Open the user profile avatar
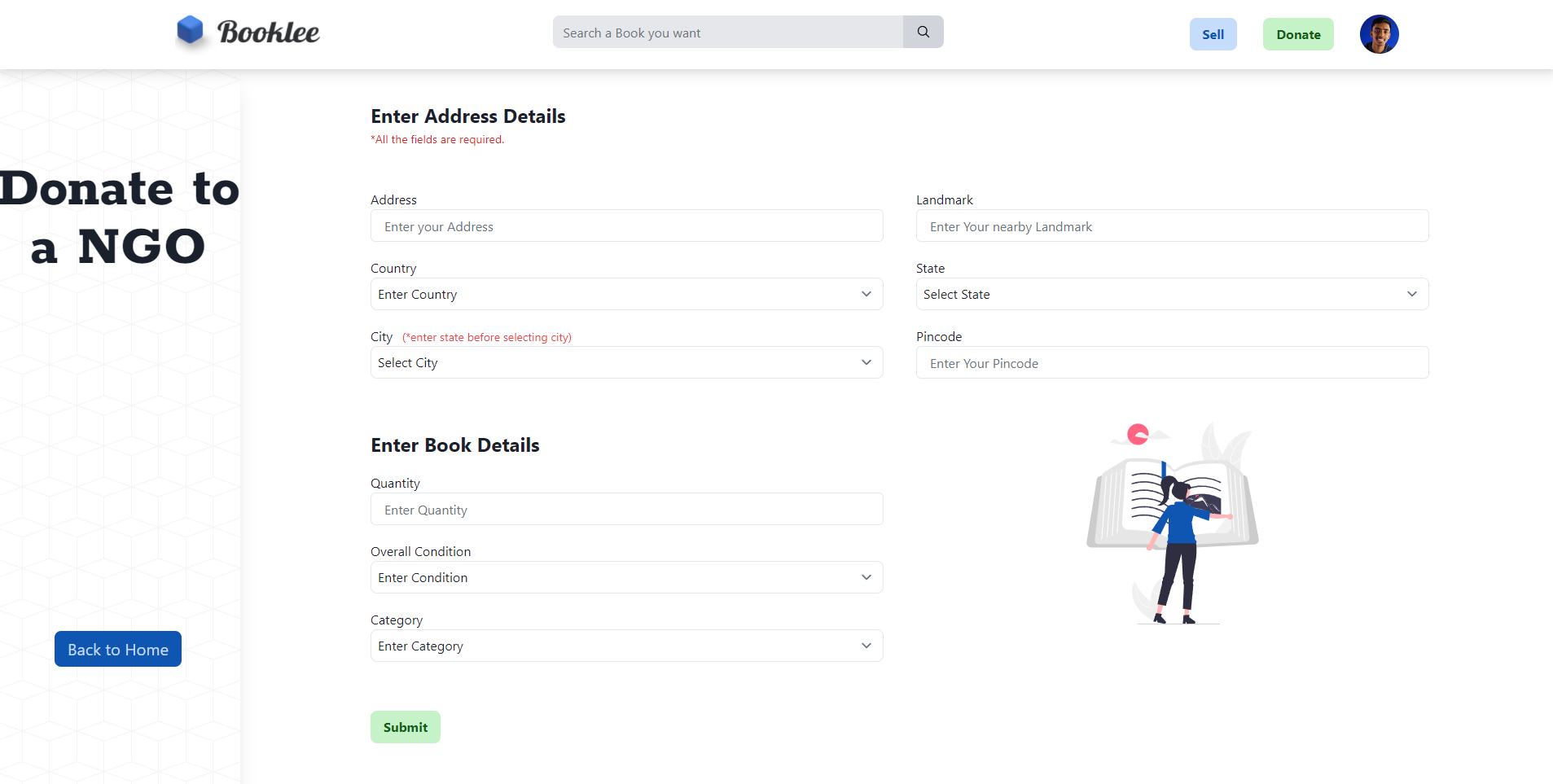Viewport: 1553px width, 784px height. [1379, 34]
